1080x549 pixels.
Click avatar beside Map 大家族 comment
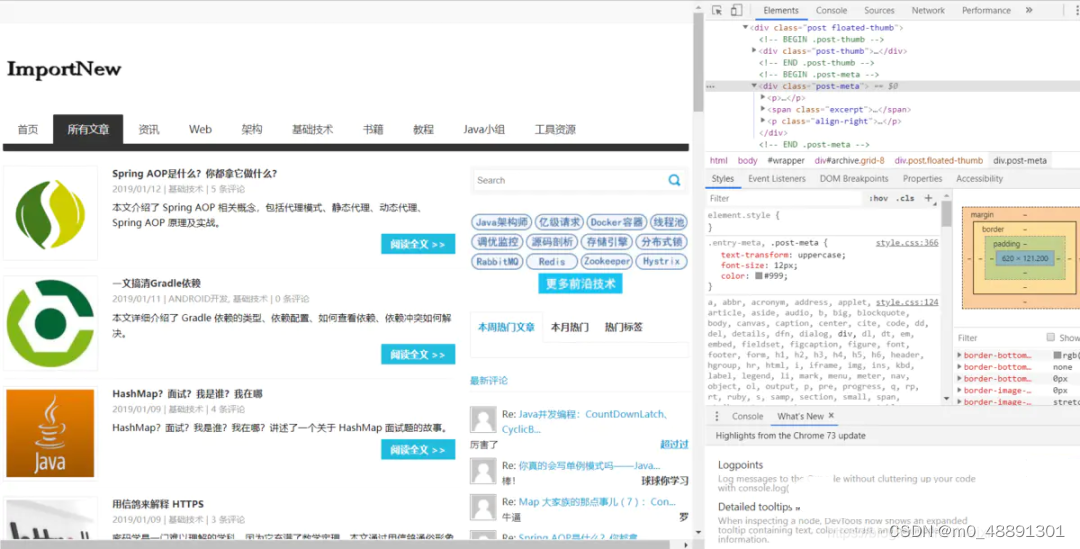pos(483,507)
